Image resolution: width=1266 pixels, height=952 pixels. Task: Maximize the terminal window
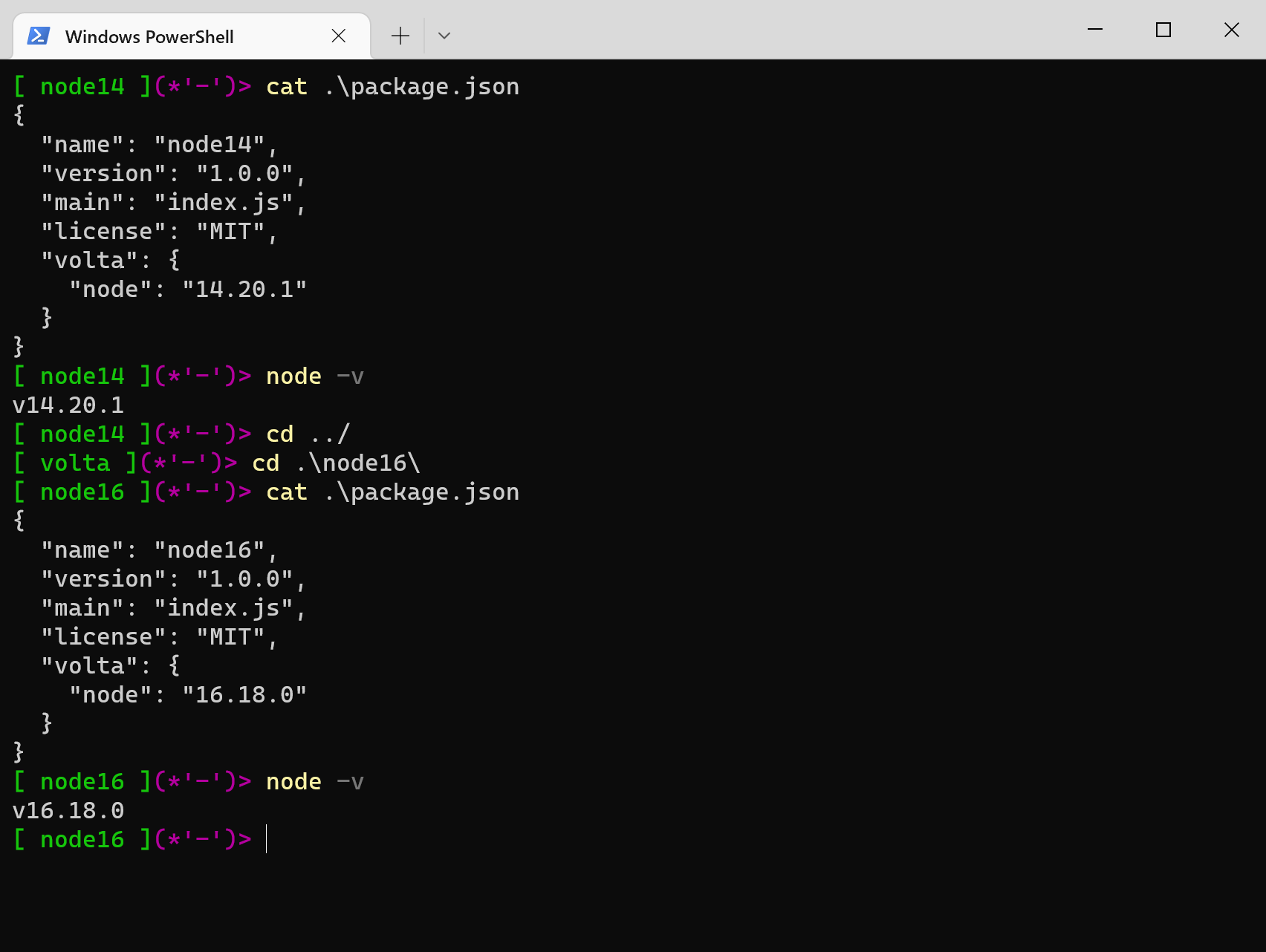(x=1163, y=30)
